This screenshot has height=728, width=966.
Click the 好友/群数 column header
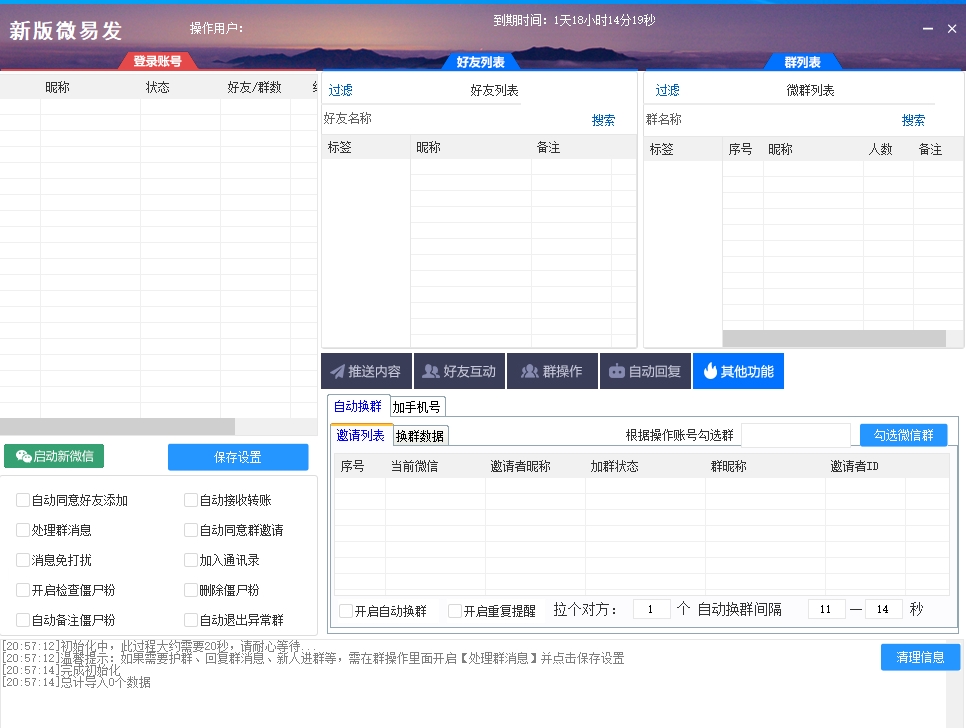point(254,87)
